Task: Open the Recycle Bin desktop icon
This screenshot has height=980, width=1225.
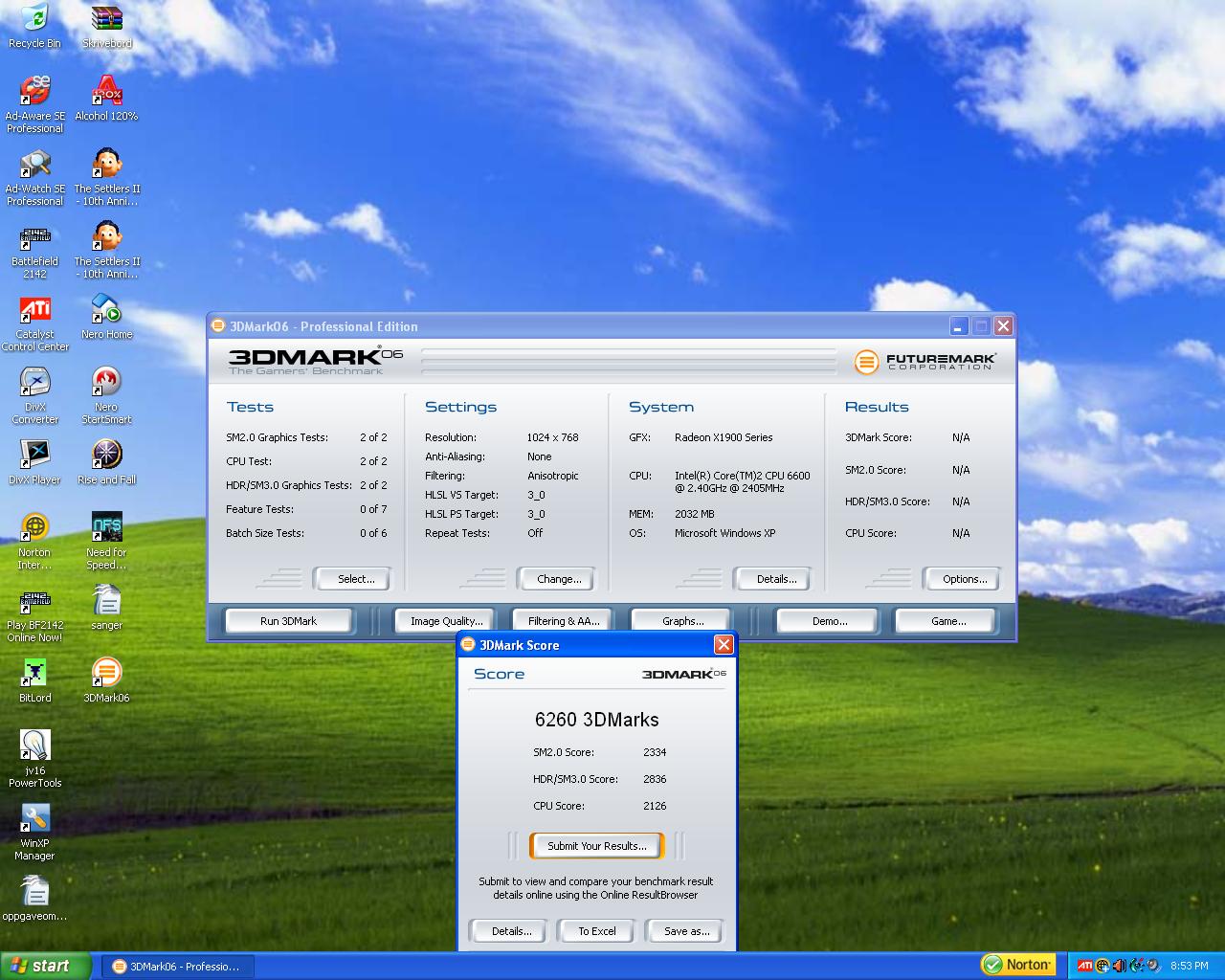Action: point(34,26)
